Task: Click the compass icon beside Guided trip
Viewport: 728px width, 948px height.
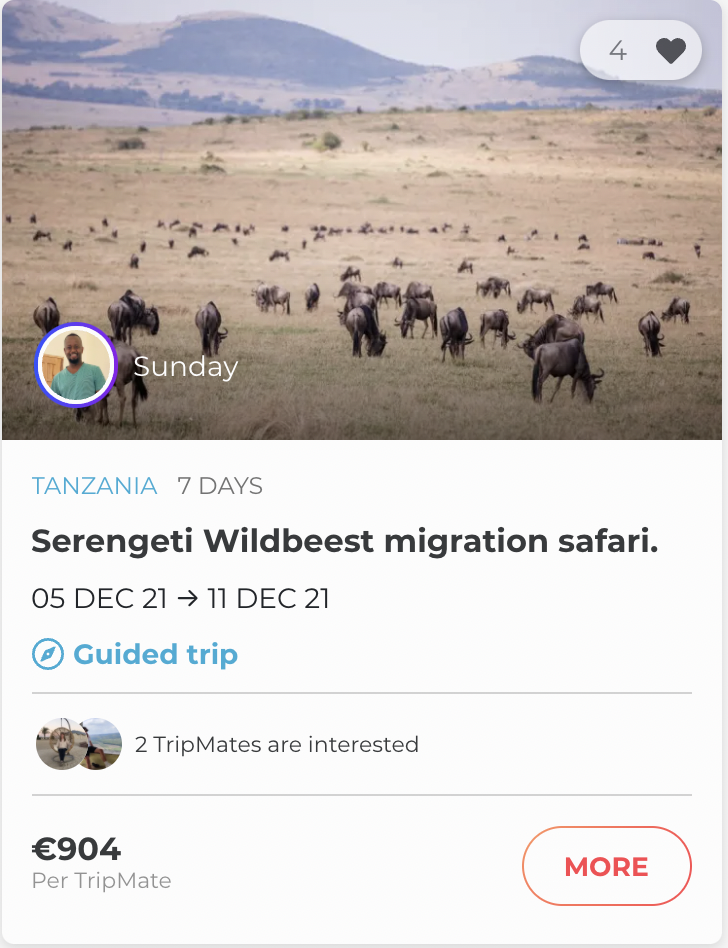Action: point(48,655)
